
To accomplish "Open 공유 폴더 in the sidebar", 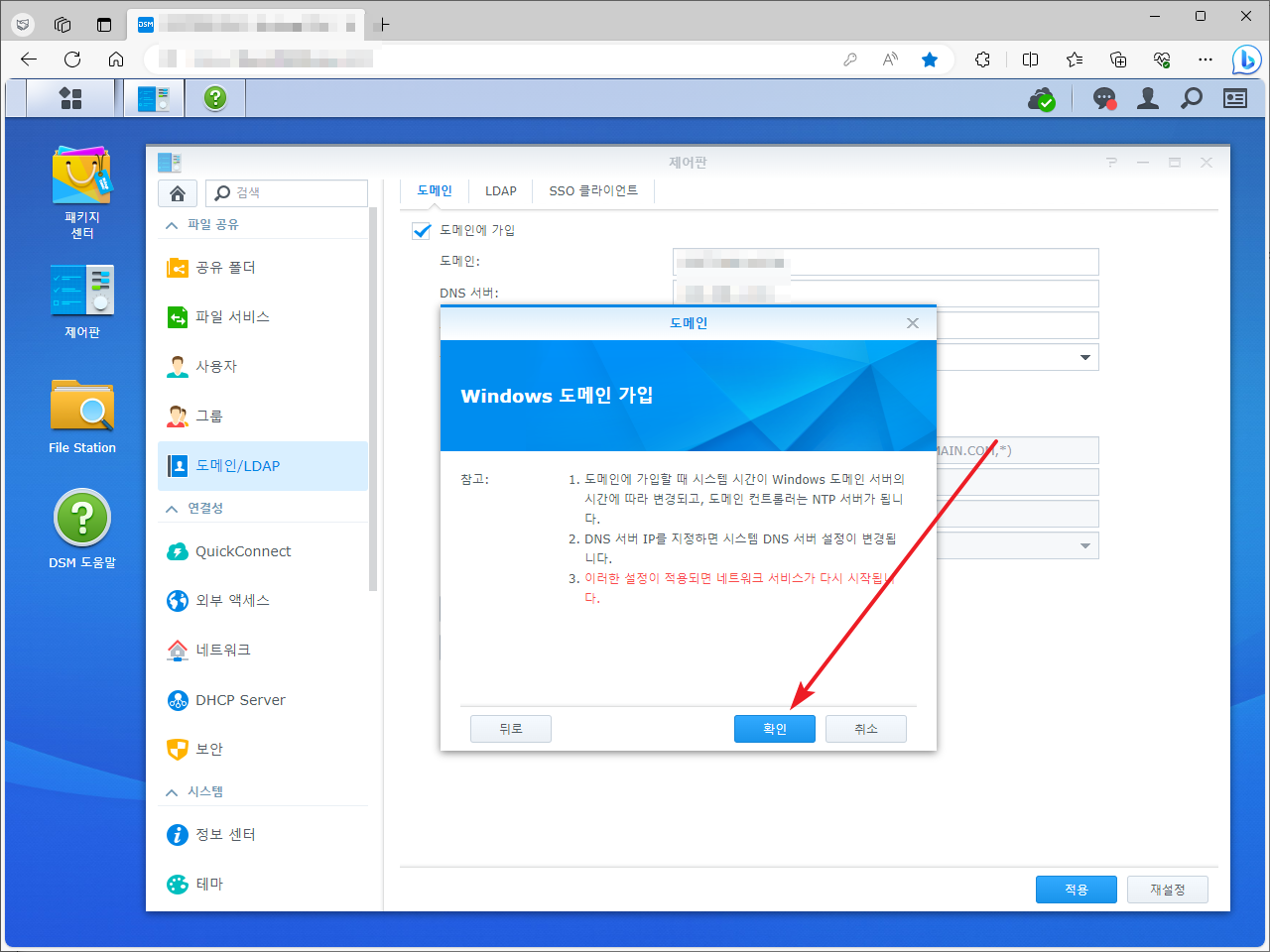I will point(262,268).
